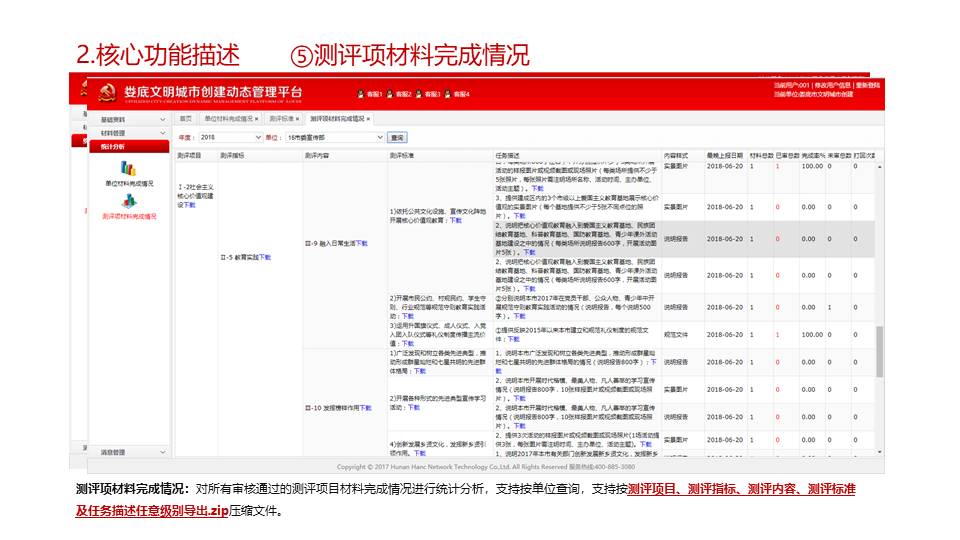Click the 查询 search button
960x540 pixels.
[397, 137]
